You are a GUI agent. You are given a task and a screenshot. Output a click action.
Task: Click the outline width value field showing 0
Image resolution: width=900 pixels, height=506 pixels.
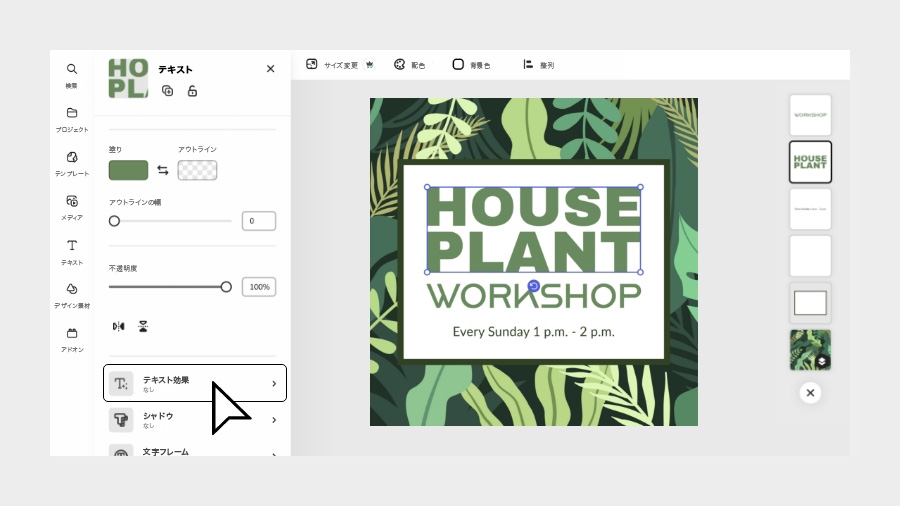pos(259,221)
